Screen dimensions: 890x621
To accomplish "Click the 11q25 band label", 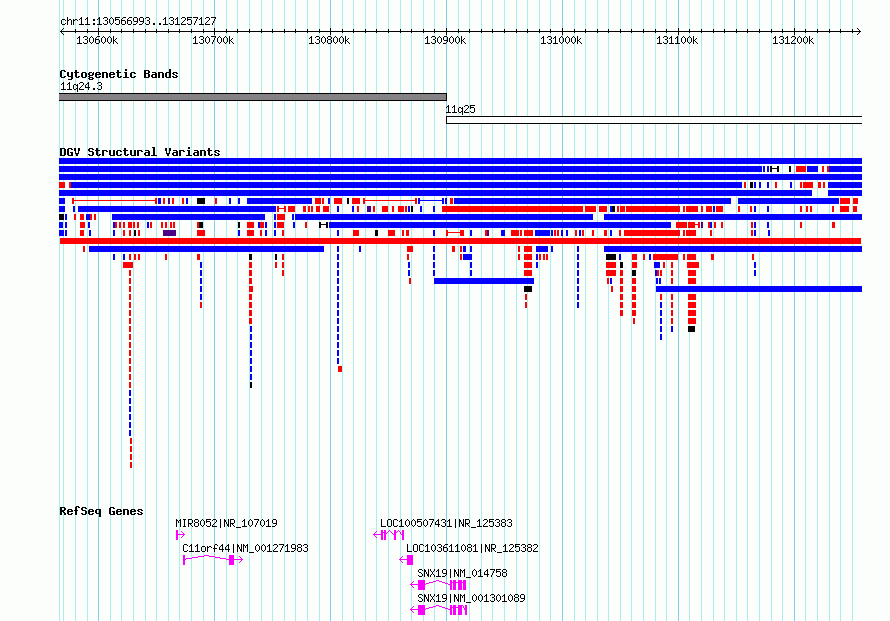I will pyautogui.click(x=460, y=109).
